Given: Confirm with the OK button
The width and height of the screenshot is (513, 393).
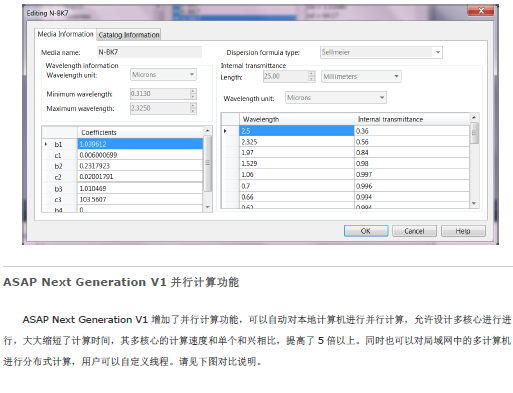Looking at the screenshot, I should (x=366, y=231).
